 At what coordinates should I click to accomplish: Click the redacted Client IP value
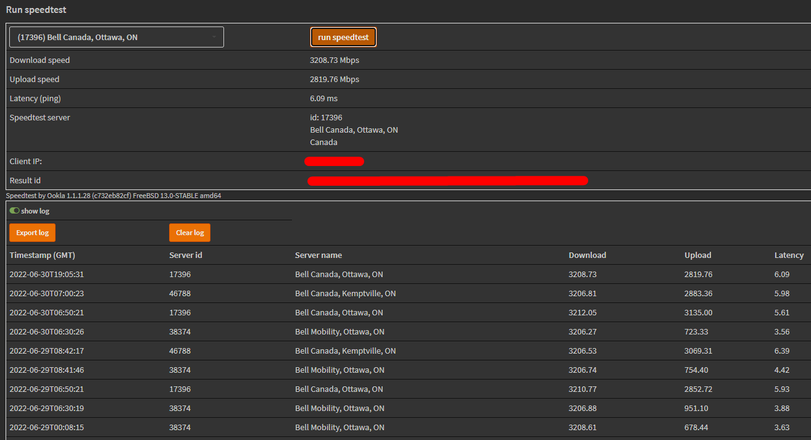[x=334, y=161]
